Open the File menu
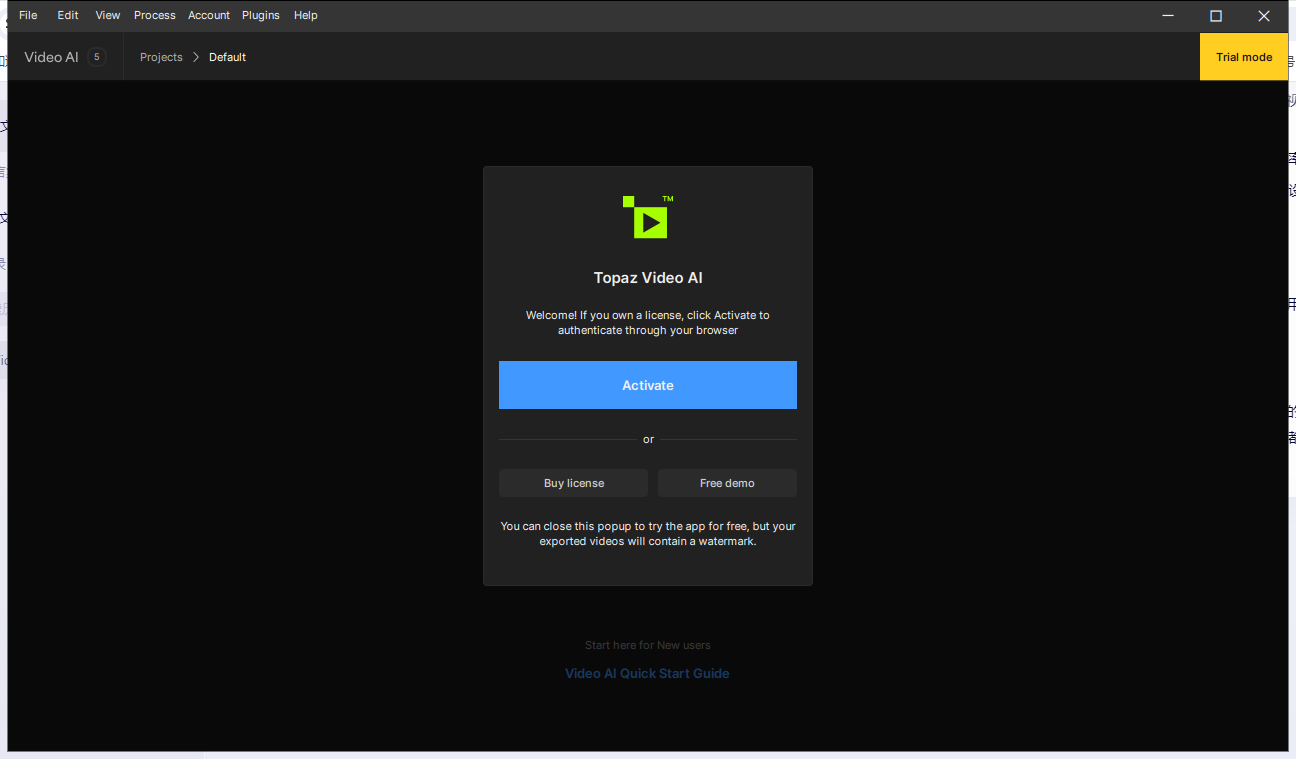This screenshot has height=759, width=1296. [28, 15]
